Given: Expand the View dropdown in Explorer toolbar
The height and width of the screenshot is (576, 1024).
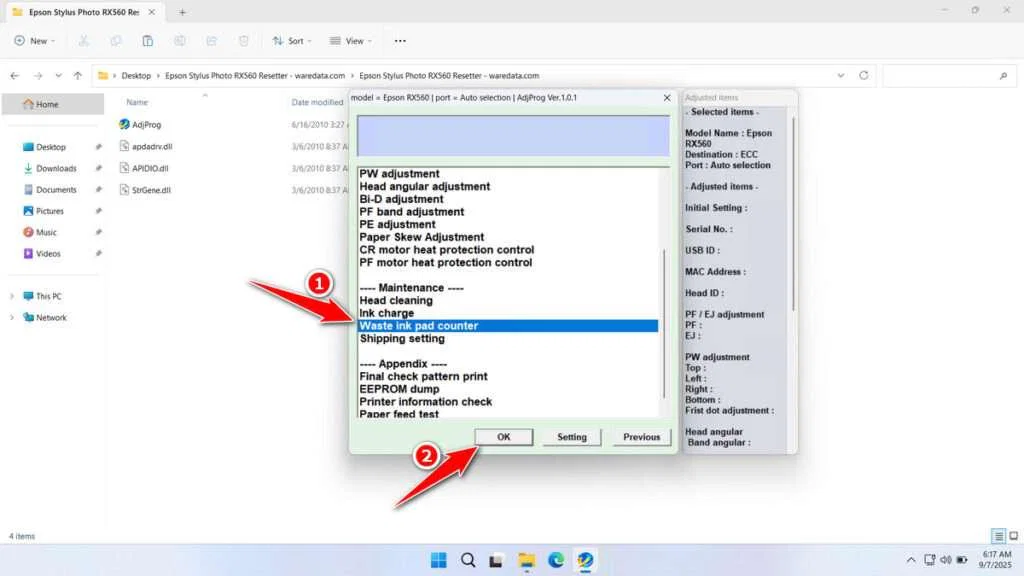Looking at the screenshot, I should click(351, 41).
